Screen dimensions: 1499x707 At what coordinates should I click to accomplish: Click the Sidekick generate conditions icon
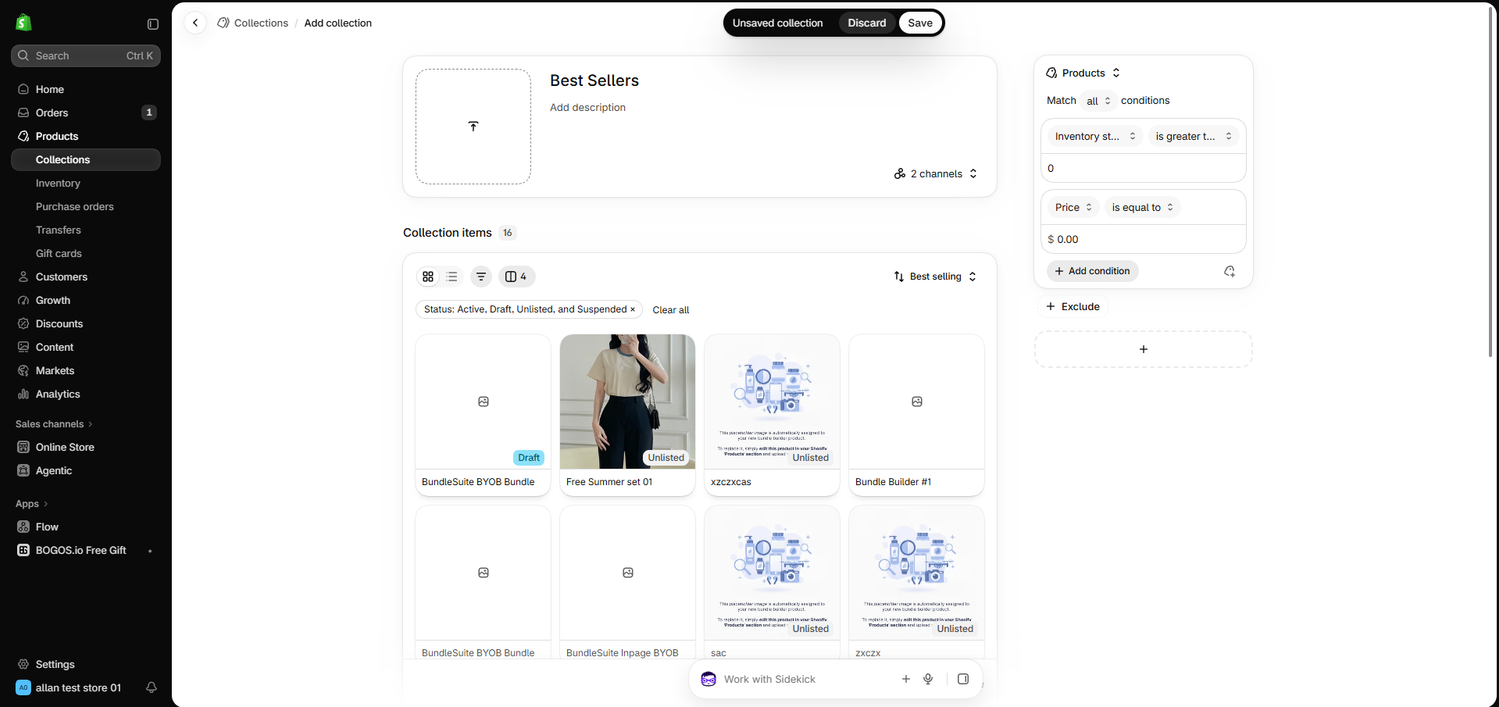(x=1230, y=271)
